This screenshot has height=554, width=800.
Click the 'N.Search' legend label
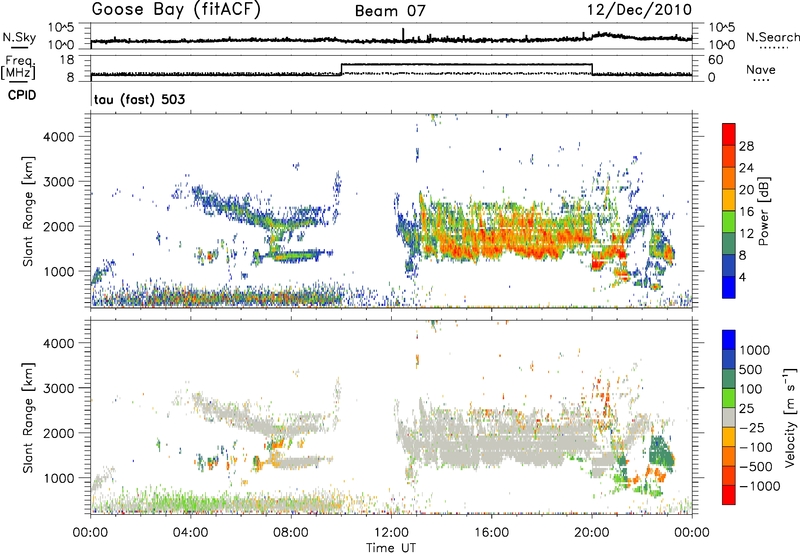(772, 37)
